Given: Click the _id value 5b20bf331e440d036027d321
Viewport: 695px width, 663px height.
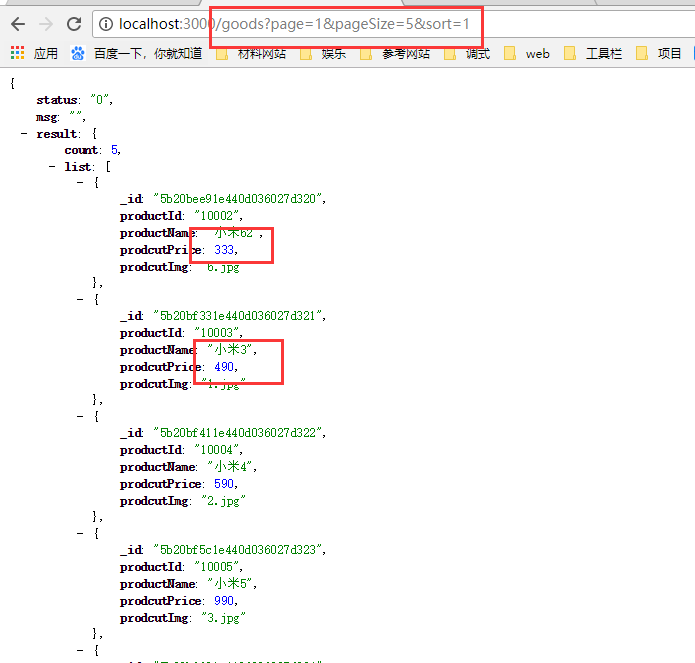Looking at the screenshot, I should pos(238,316).
